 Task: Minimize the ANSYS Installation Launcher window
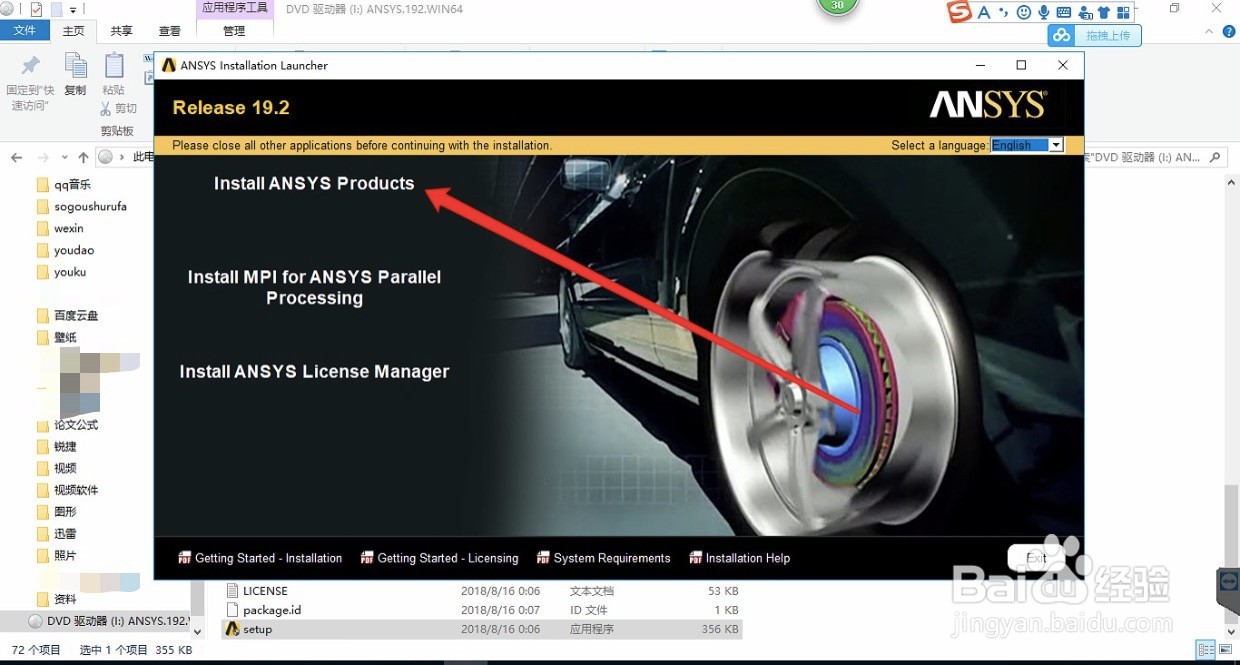(979, 65)
